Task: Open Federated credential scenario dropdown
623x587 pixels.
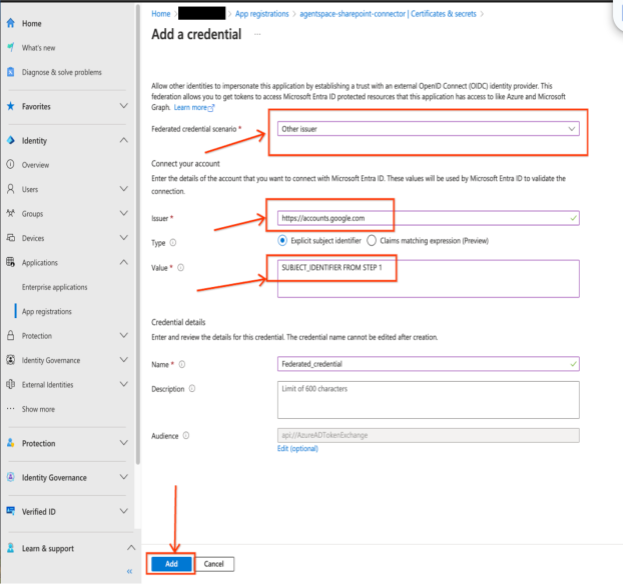Action: 428,129
